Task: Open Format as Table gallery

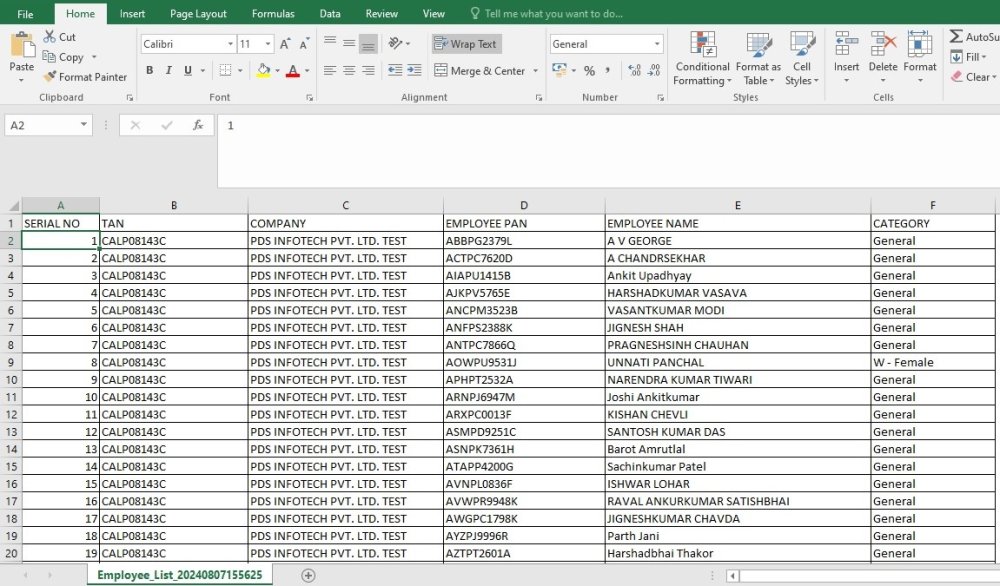Action: [x=758, y=58]
